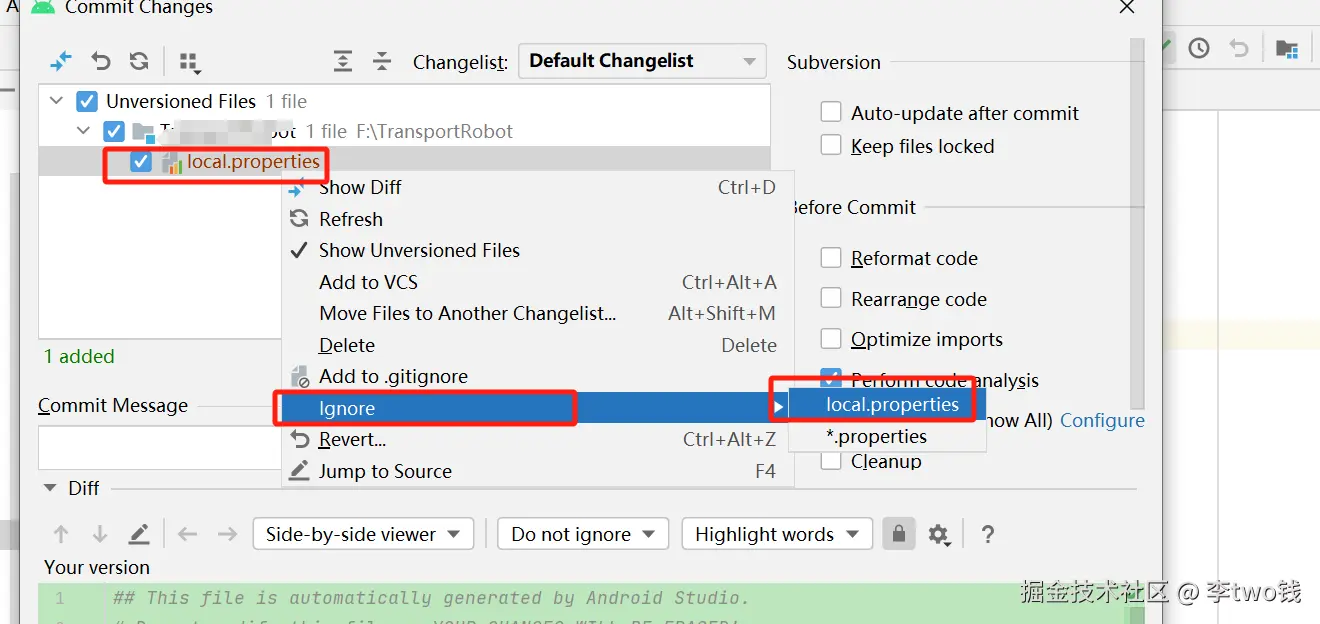
Task: Click the Show Diff toolbar icon
Action: click(61, 61)
